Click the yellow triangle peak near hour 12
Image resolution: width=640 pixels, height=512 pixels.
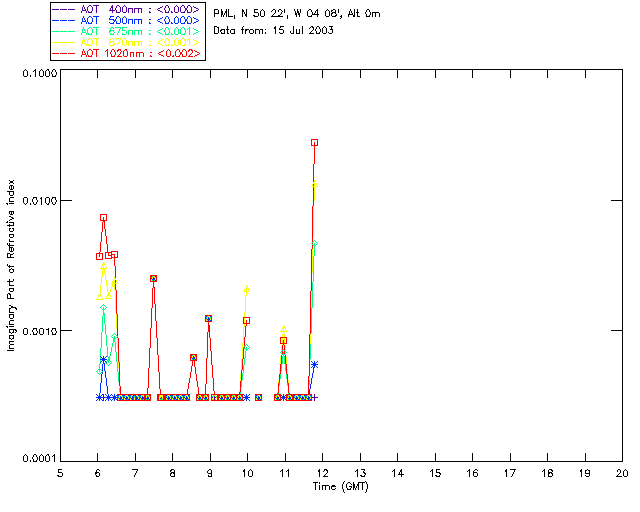(x=315, y=184)
